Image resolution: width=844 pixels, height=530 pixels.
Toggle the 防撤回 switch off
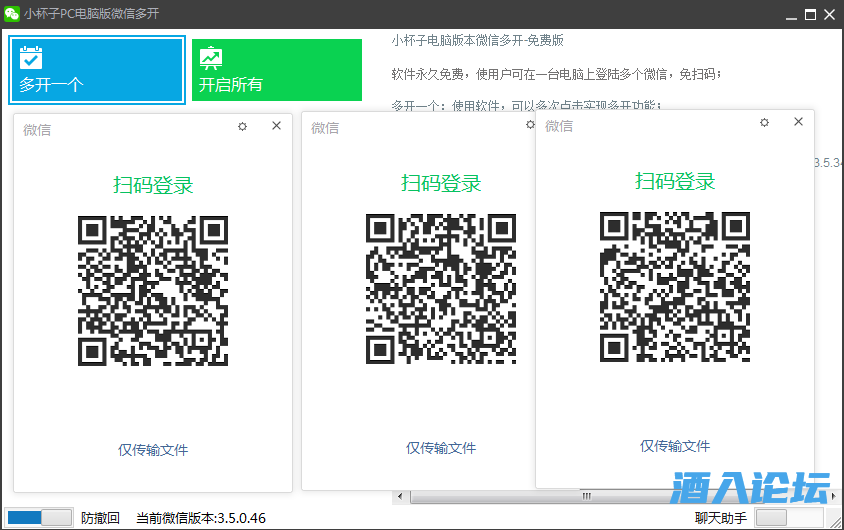40,517
